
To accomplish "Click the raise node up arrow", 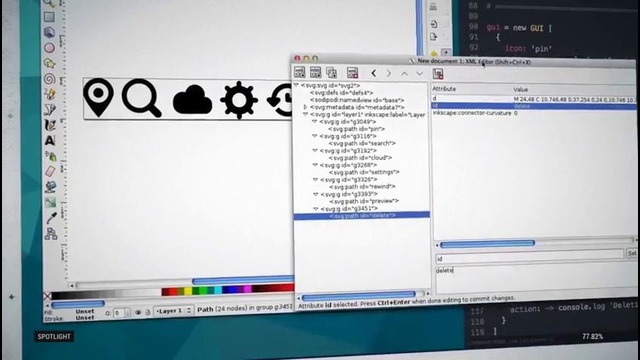I will point(404,74).
